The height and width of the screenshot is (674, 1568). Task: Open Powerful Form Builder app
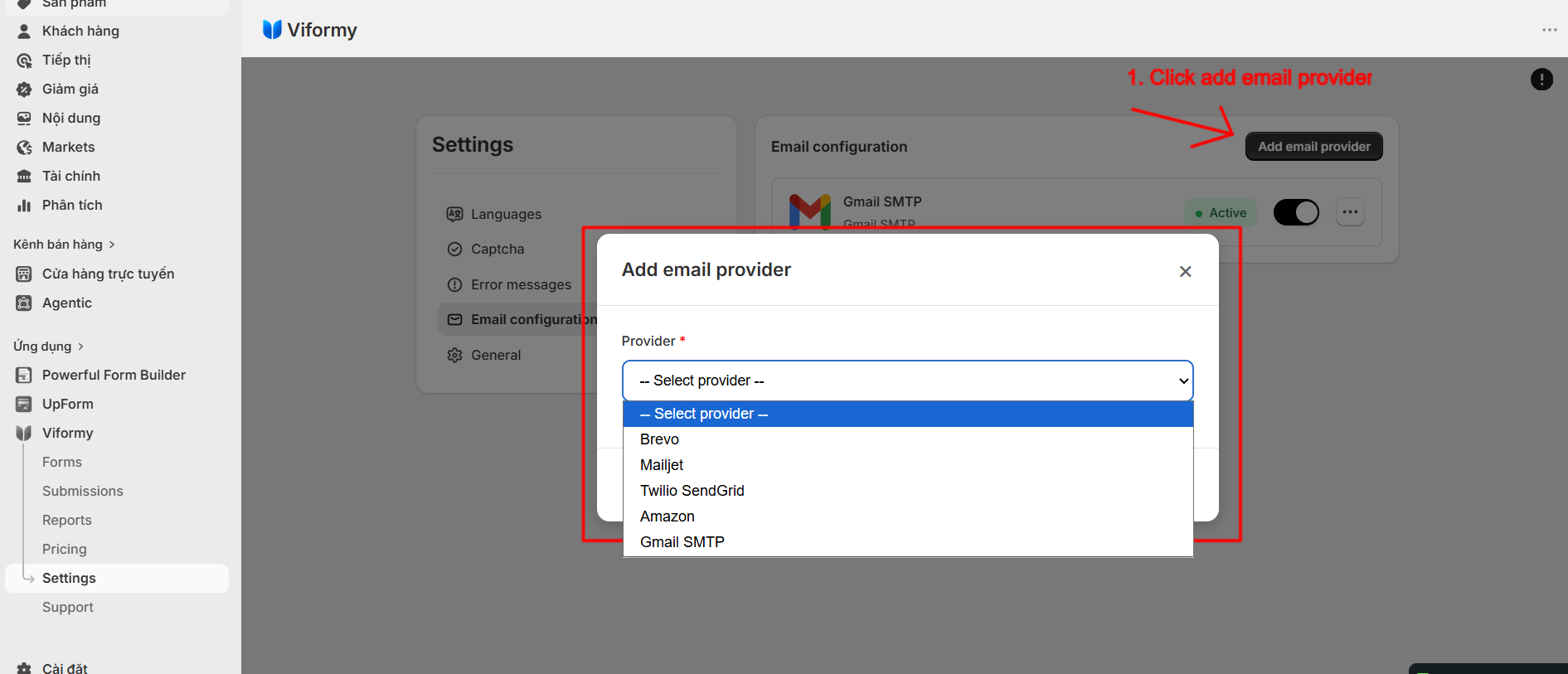tap(114, 375)
